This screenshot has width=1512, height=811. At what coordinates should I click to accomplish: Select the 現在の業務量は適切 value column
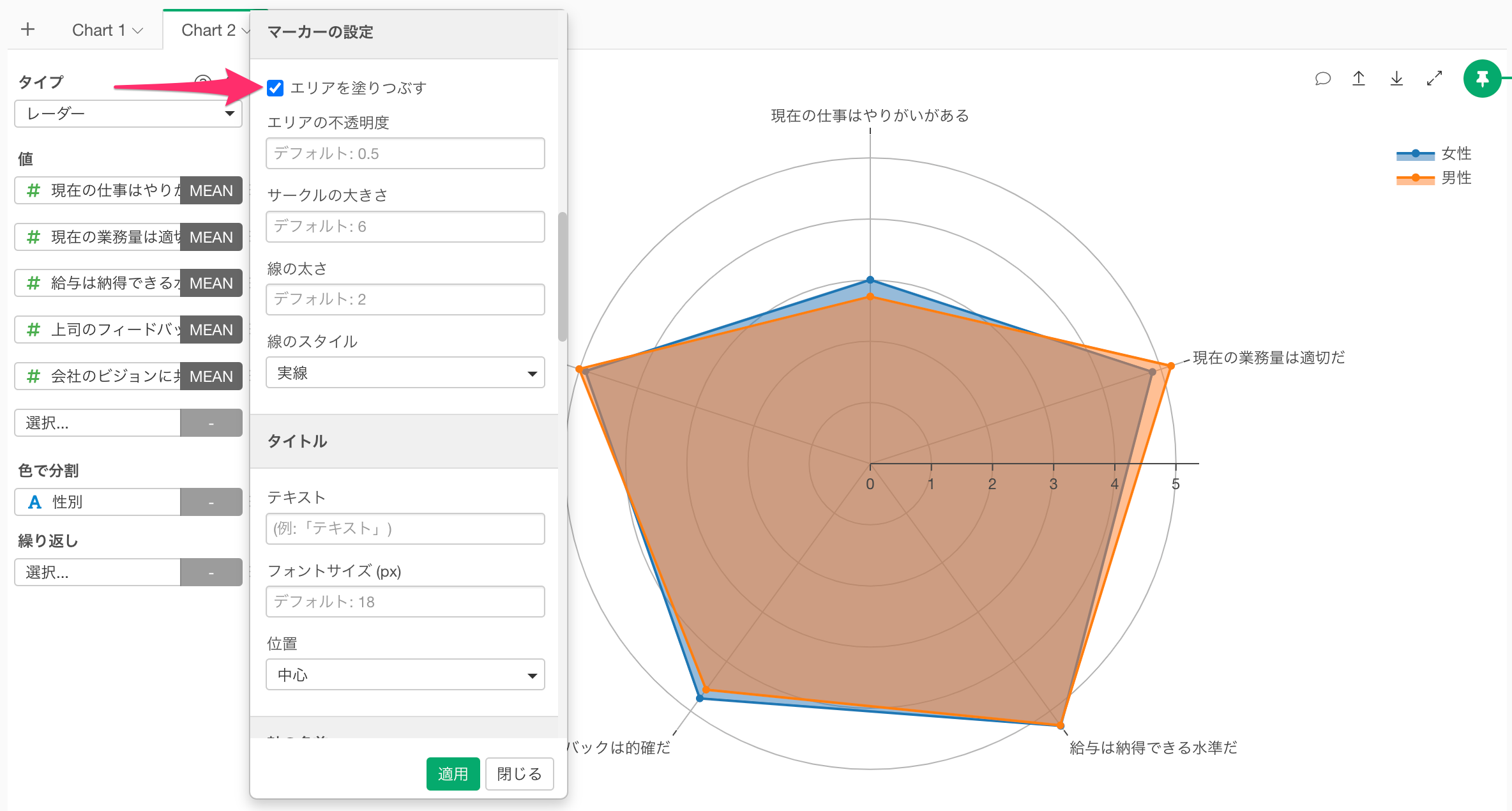point(98,237)
